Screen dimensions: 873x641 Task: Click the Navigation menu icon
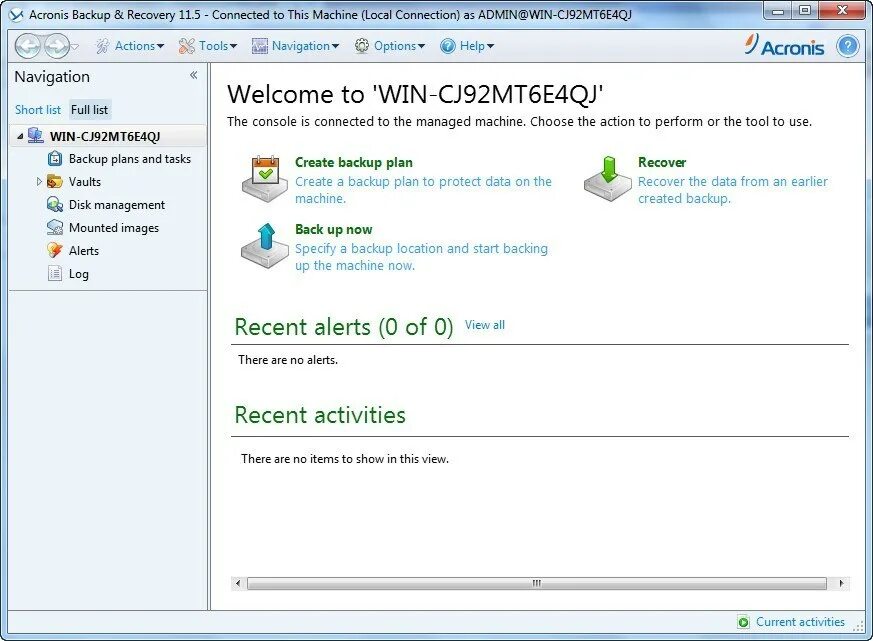(259, 46)
